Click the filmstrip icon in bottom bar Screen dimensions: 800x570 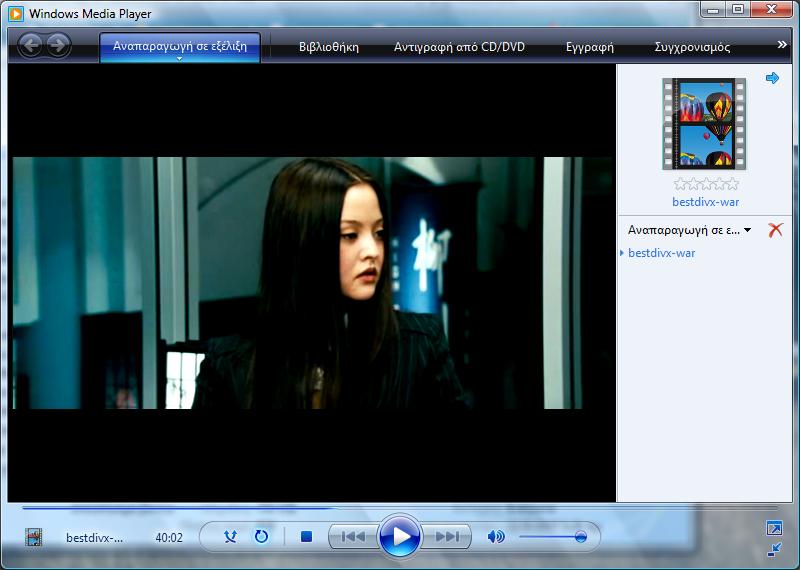click(34, 537)
